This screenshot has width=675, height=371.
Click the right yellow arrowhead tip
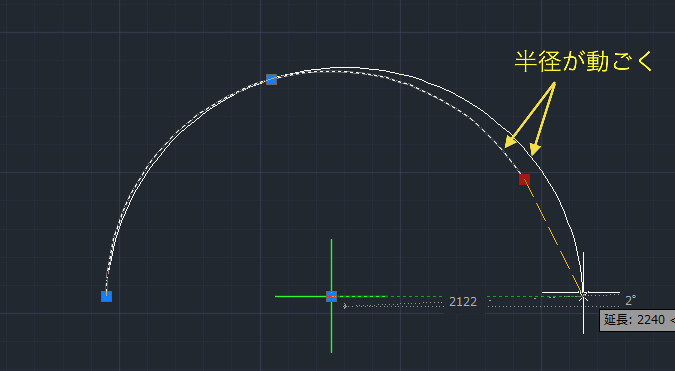tap(533, 154)
